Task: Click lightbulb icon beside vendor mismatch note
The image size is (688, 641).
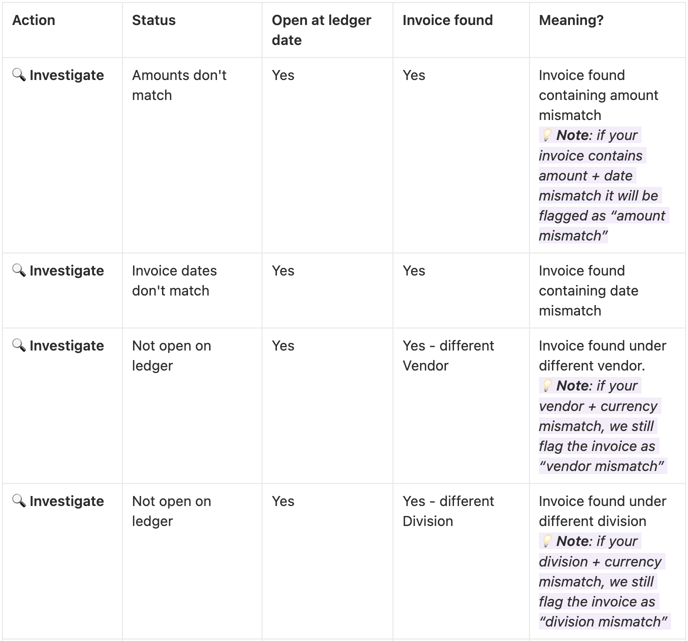Action: coord(547,386)
